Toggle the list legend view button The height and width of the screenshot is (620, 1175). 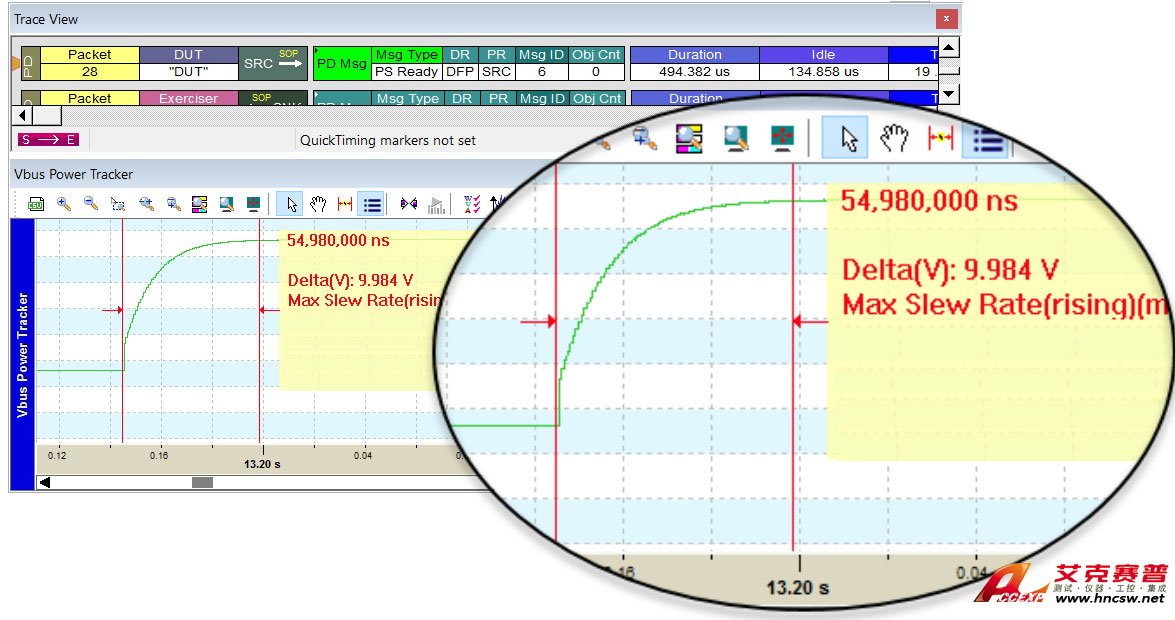click(372, 204)
